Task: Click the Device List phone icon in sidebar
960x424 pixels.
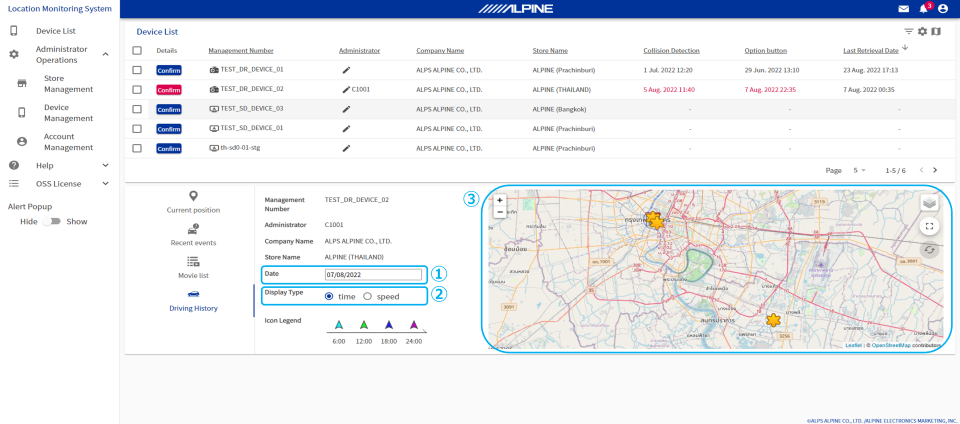Action: (x=13, y=31)
